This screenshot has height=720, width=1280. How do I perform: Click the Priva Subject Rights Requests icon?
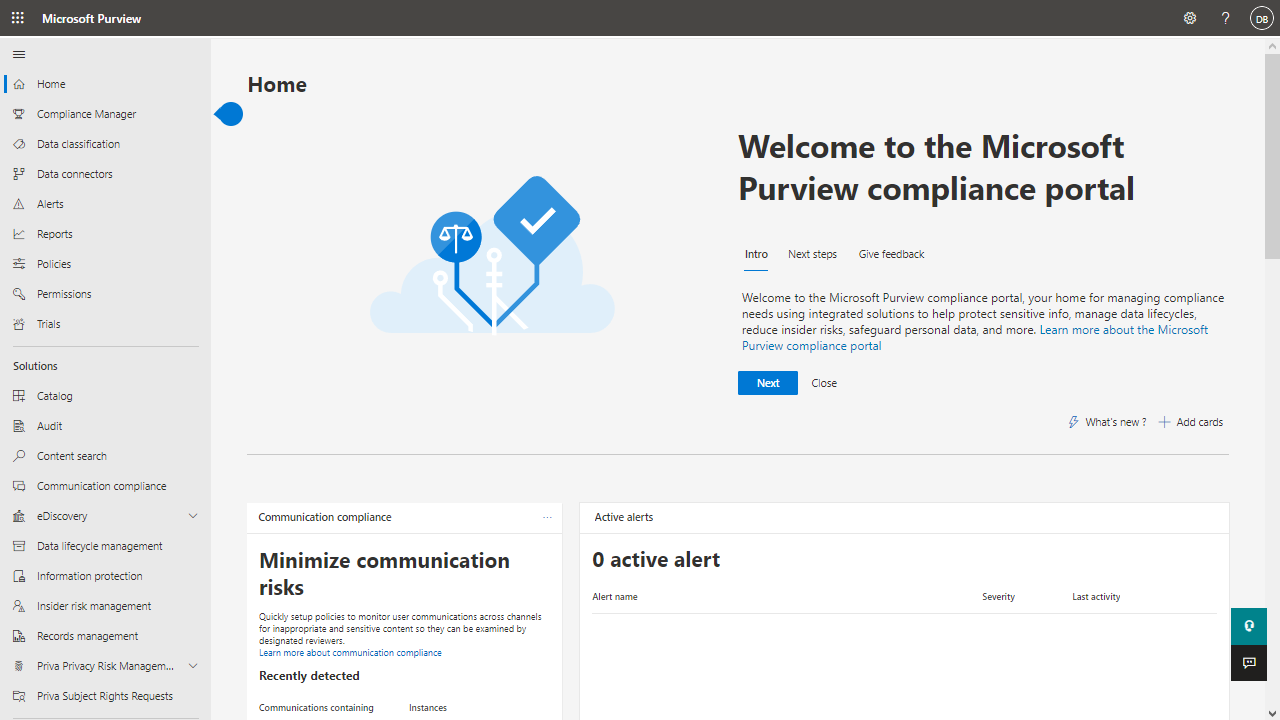coord(19,696)
